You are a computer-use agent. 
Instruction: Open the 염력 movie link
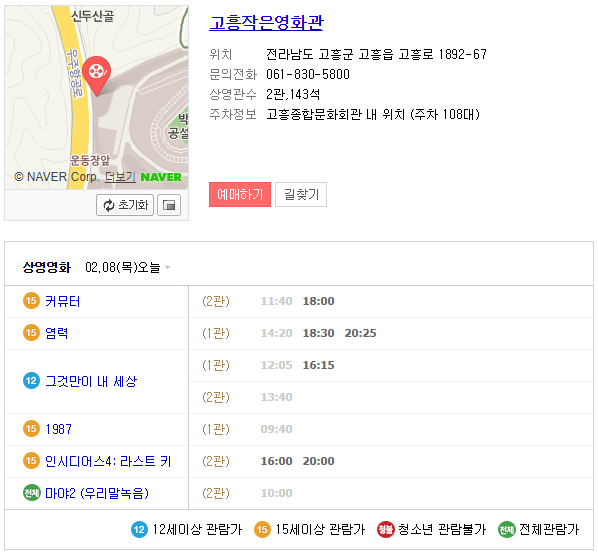57,333
